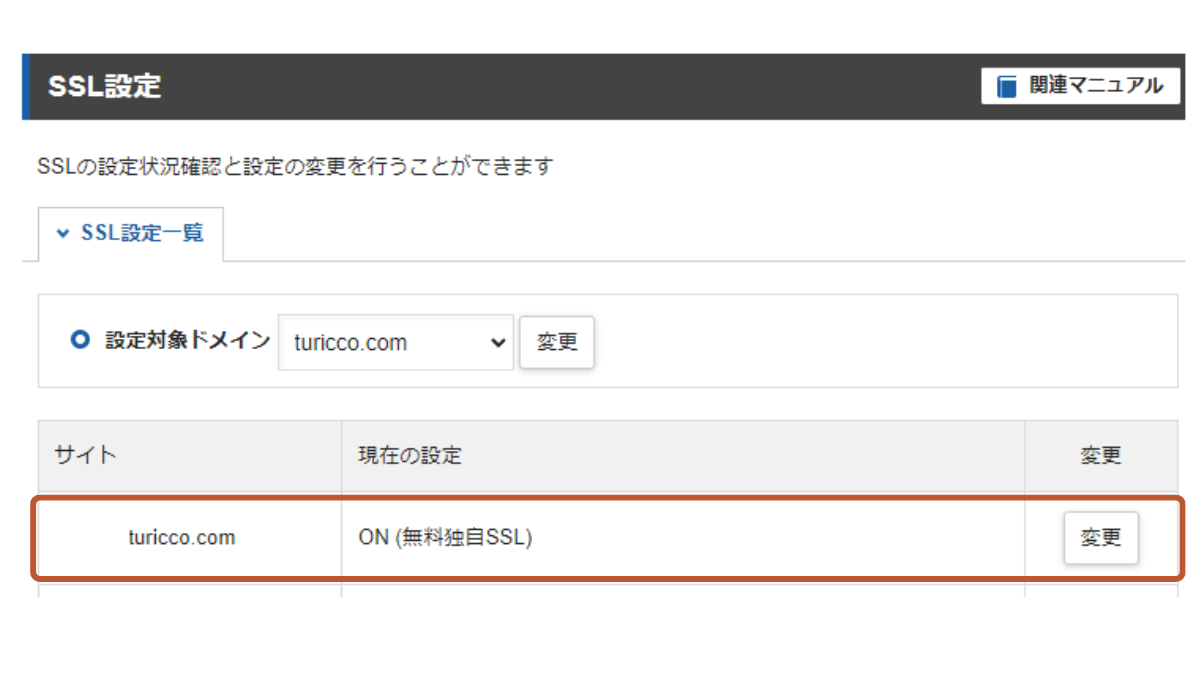Select the 設定対象ドメイン radio bullet
The width and height of the screenshot is (1200, 675).
[x=80, y=340]
